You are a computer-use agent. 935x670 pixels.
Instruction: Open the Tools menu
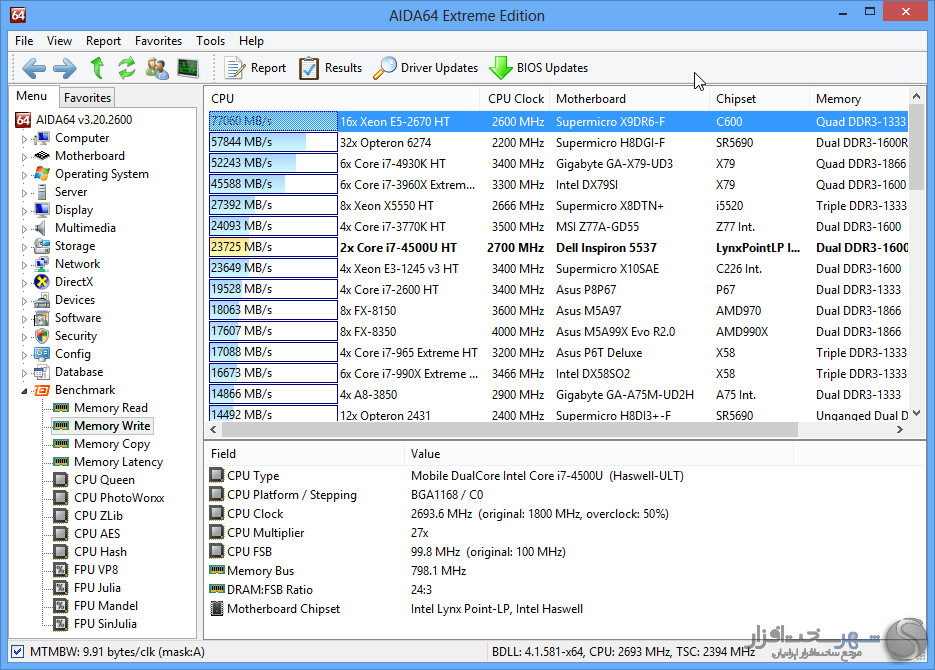click(210, 41)
